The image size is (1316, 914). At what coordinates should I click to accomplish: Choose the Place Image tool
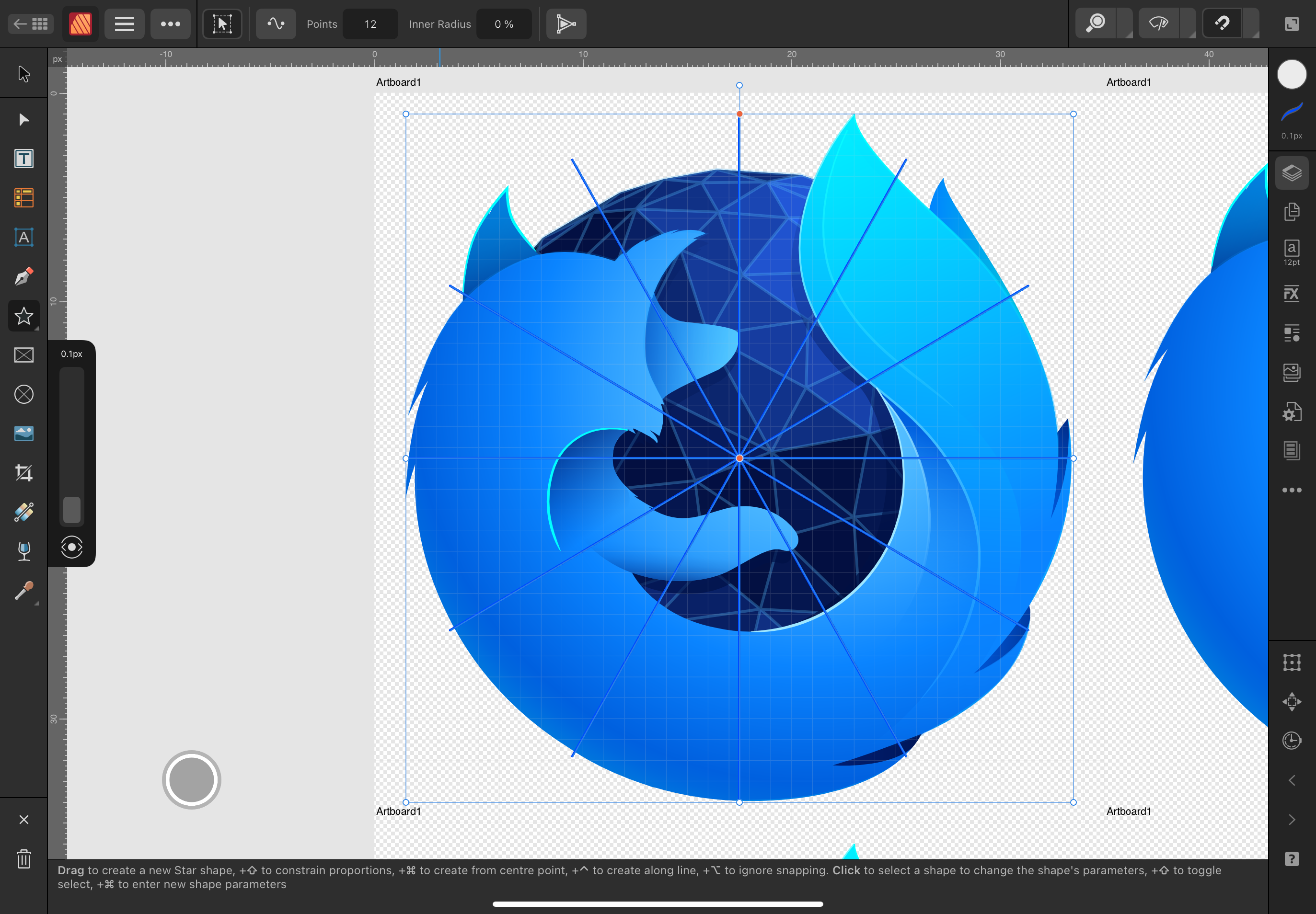23,434
